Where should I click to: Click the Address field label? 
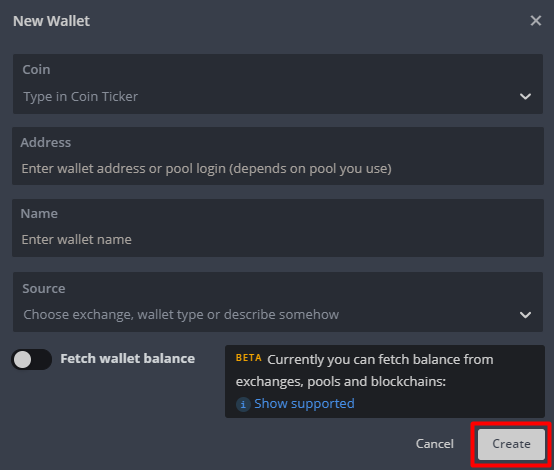click(x=46, y=142)
